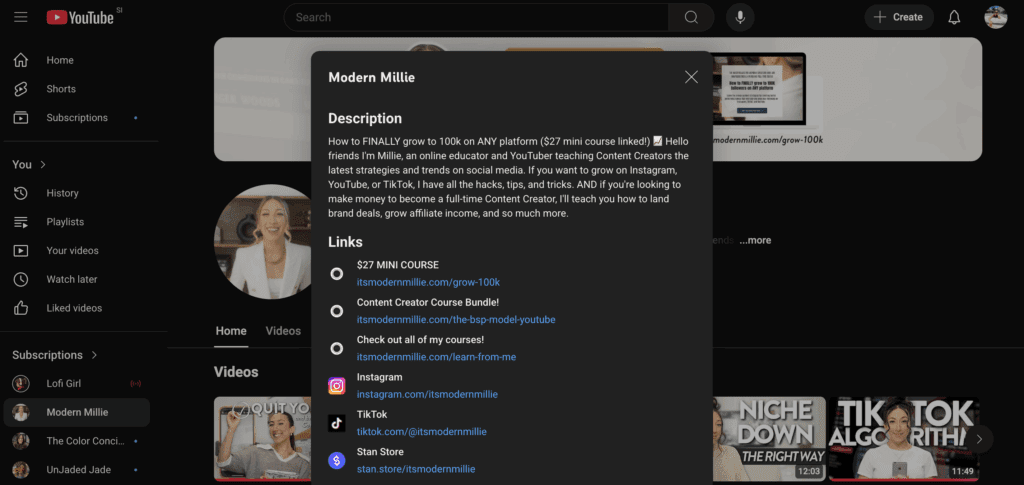Go to Shorts in sidebar

pos(60,89)
